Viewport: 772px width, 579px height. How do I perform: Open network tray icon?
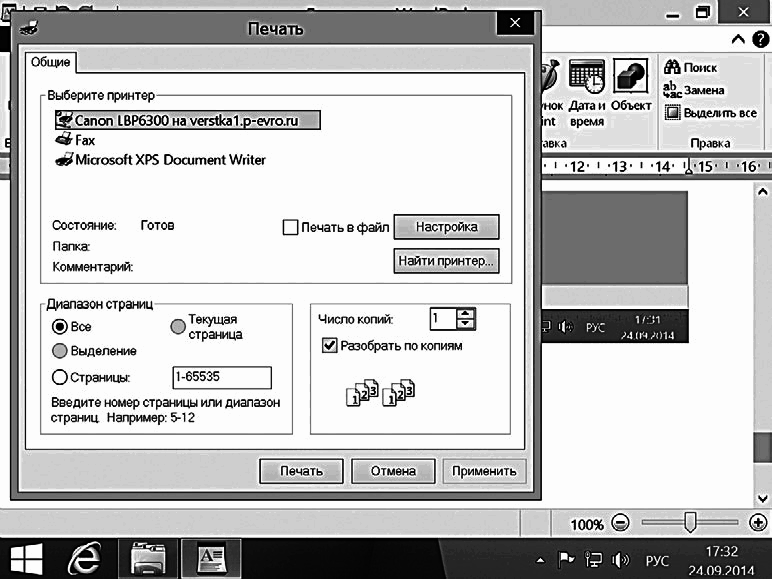(x=593, y=560)
